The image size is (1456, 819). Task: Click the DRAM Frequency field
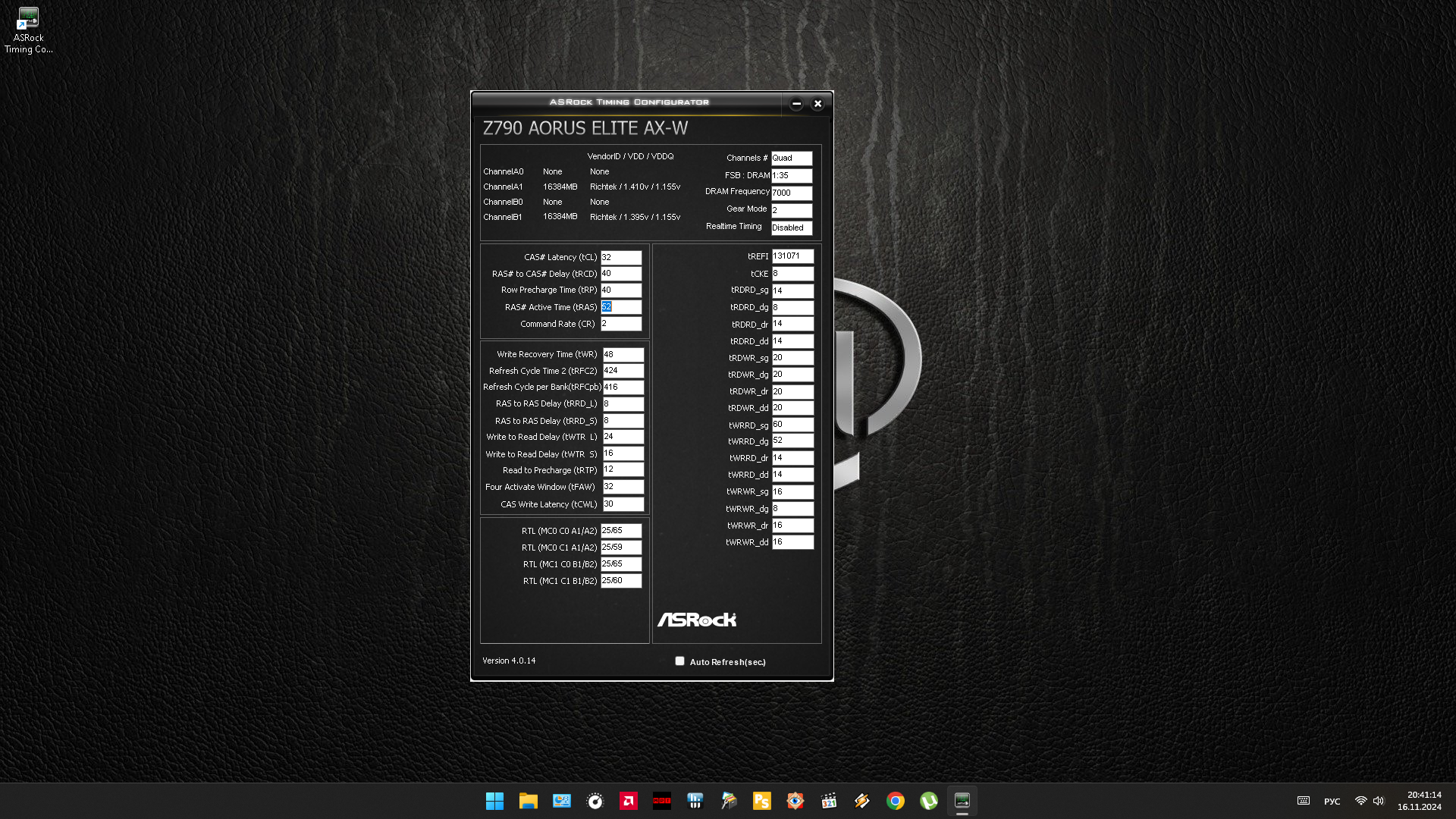pos(792,193)
